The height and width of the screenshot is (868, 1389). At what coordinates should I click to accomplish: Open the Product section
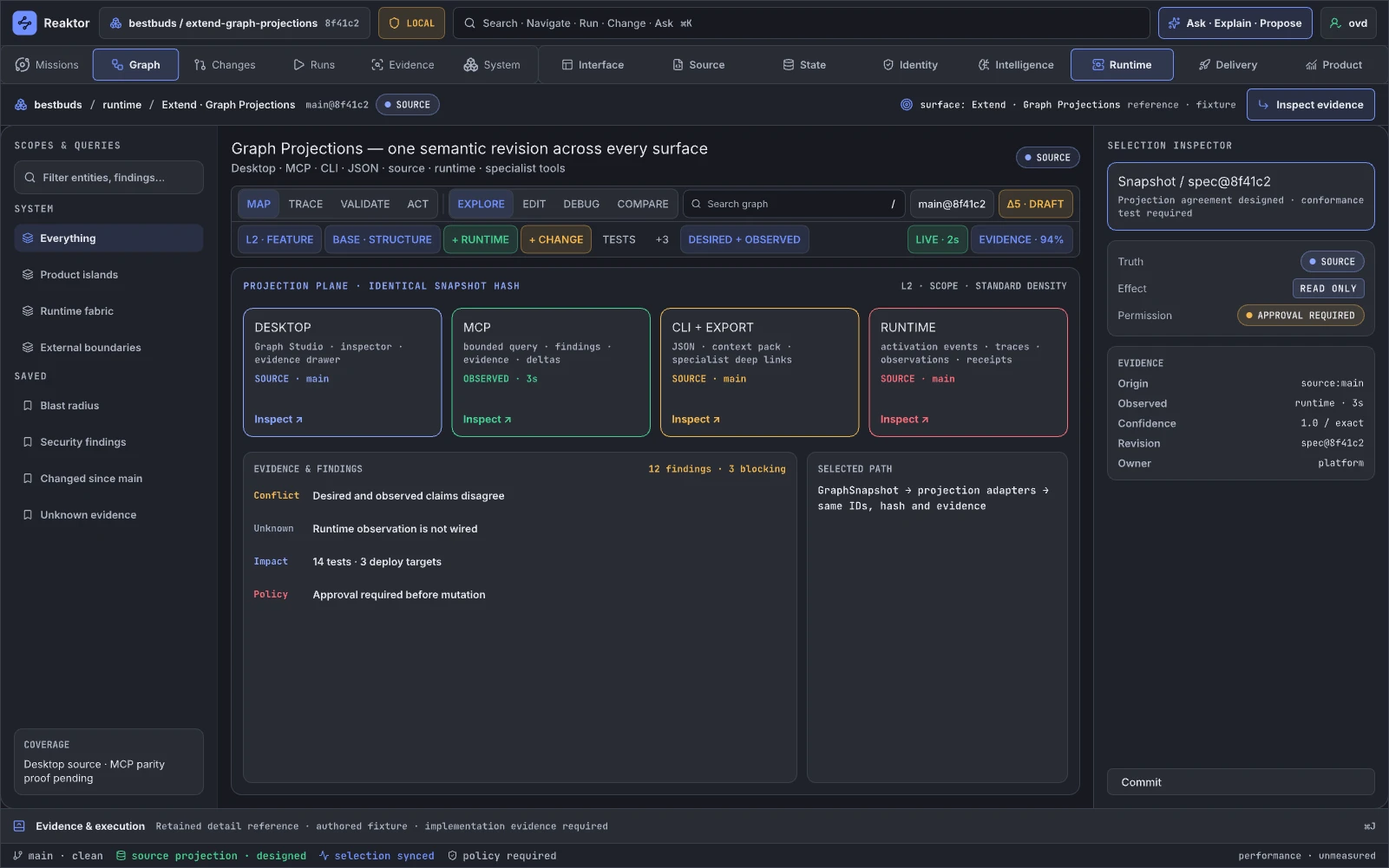click(1333, 65)
